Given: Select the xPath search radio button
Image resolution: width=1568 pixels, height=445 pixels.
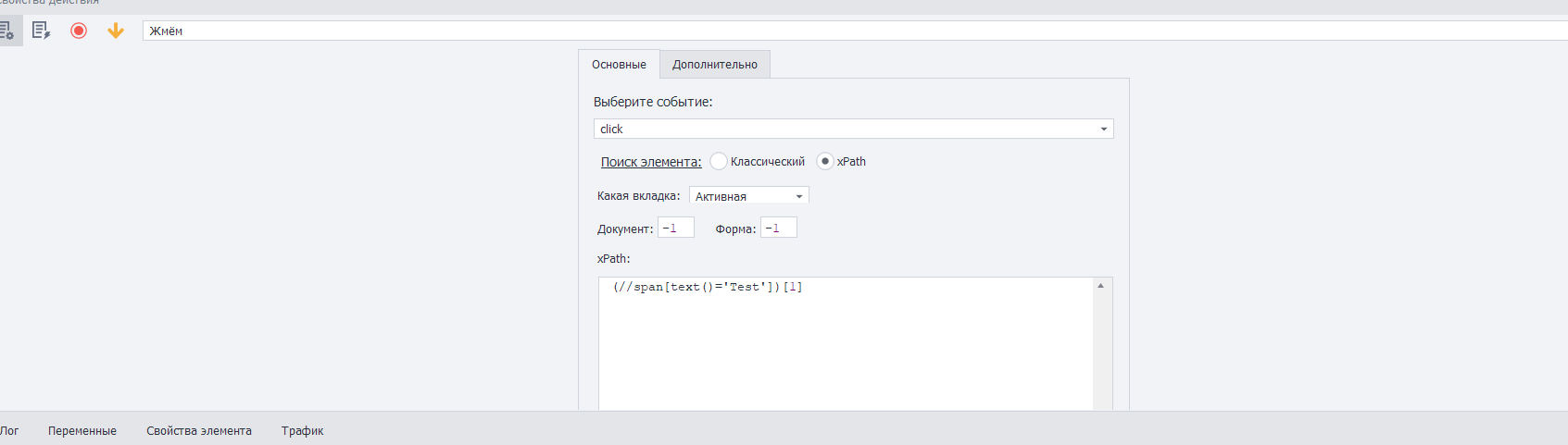Looking at the screenshot, I should click(x=825, y=162).
